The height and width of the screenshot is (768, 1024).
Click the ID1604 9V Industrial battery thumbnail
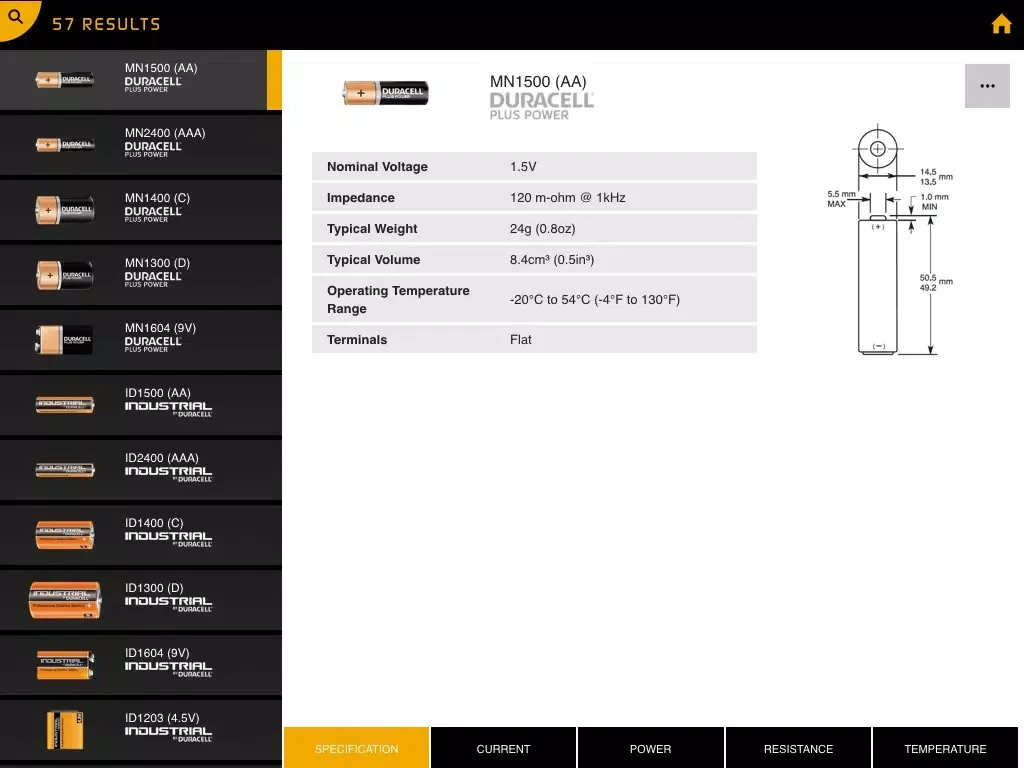point(65,665)
